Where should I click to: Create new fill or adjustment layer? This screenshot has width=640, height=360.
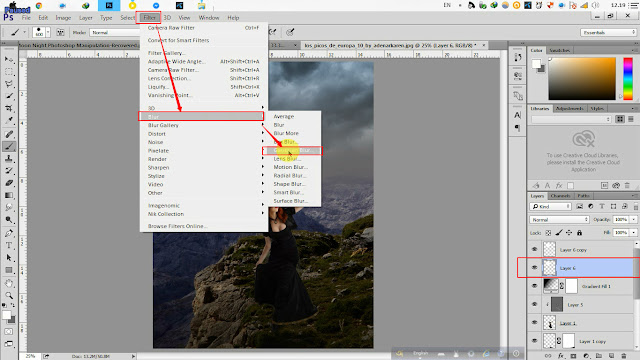click(586, 356)
